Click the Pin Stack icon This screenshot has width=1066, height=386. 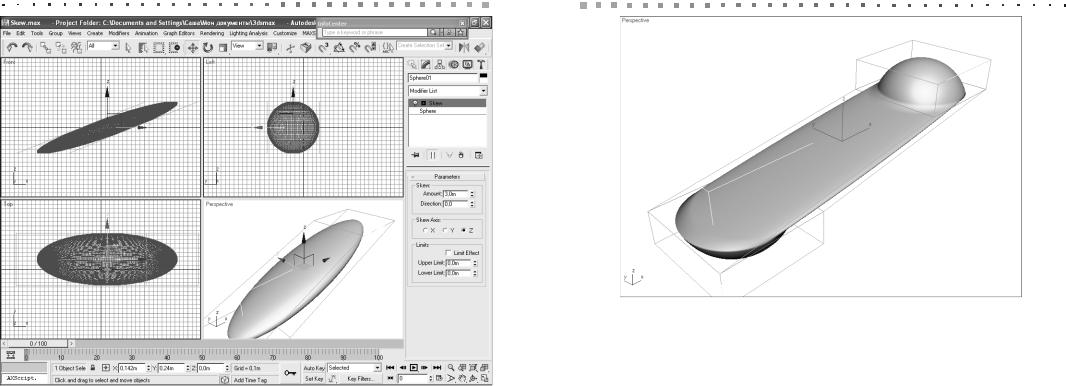pyautogui.click(x=415, y=155)
